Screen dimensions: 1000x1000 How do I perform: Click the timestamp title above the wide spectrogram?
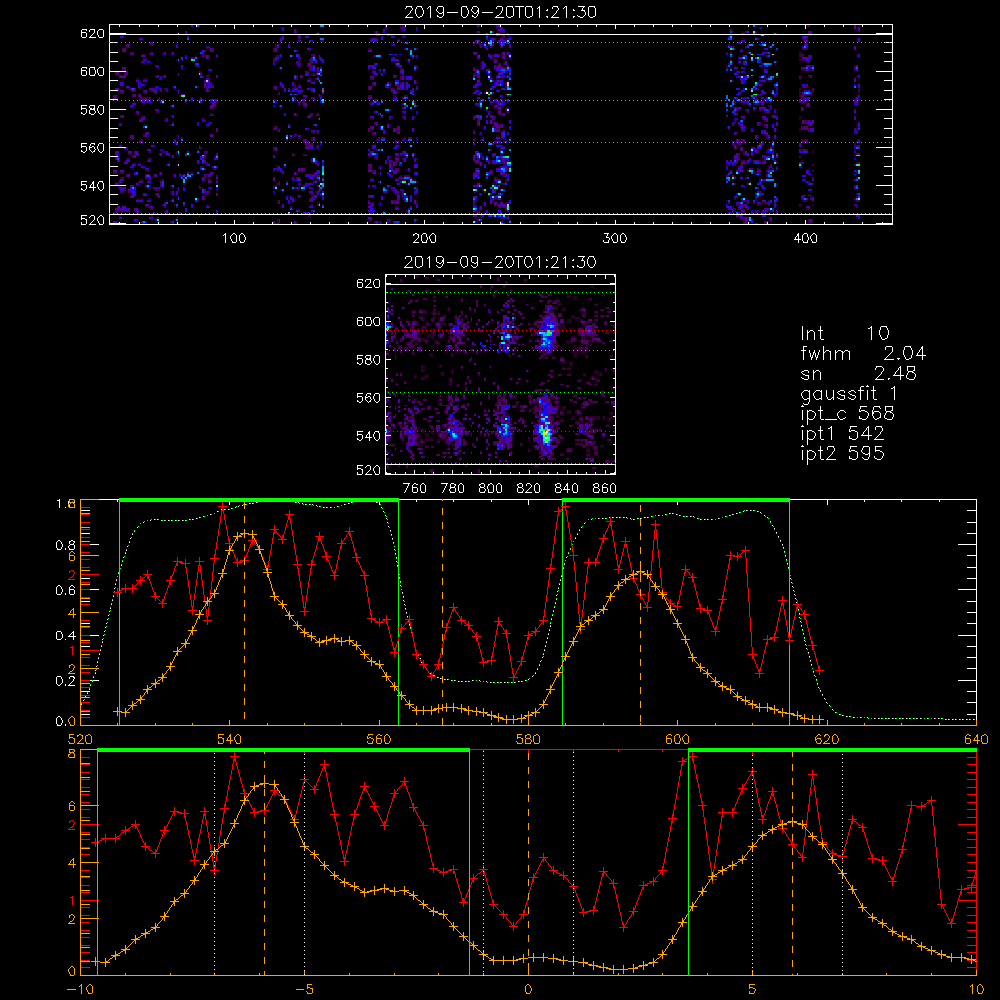pyautogui.click(x=501, y=12)
